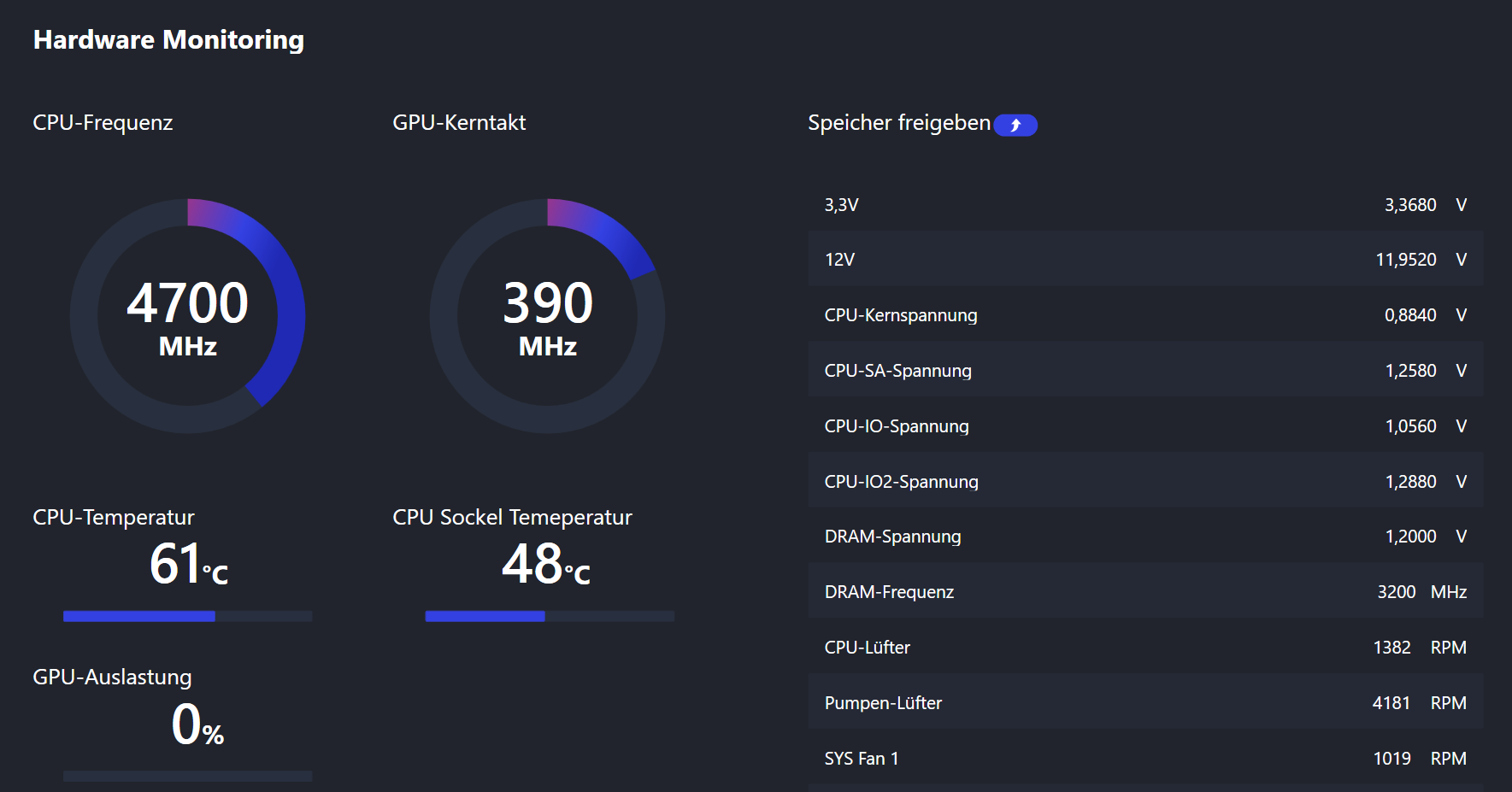Click the 61°C CPU temperature reading
Image resolution: width=1512 pixels, height=792 pixels.
click(189, 565)
